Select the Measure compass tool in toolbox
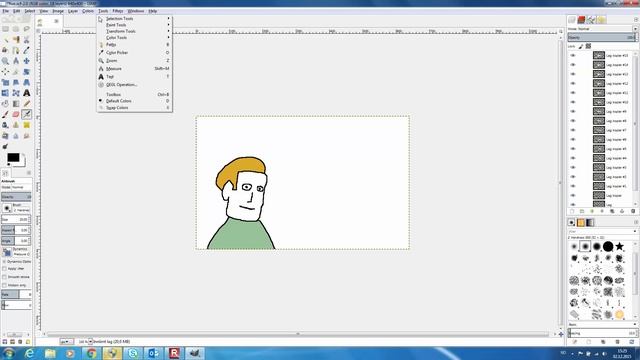 [16, 61]
